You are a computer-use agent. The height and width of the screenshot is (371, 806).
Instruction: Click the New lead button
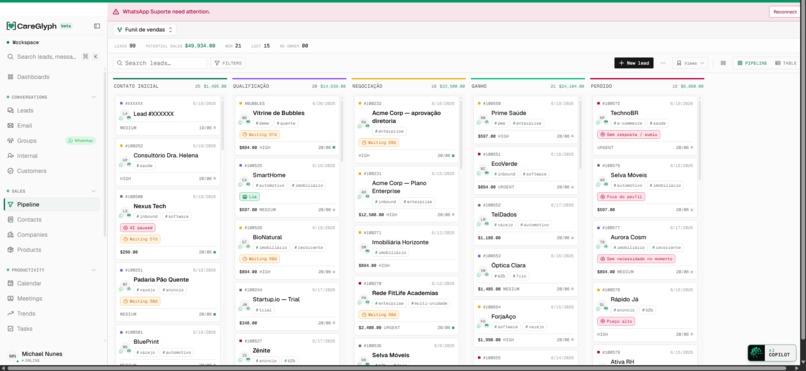coord(634,63)
